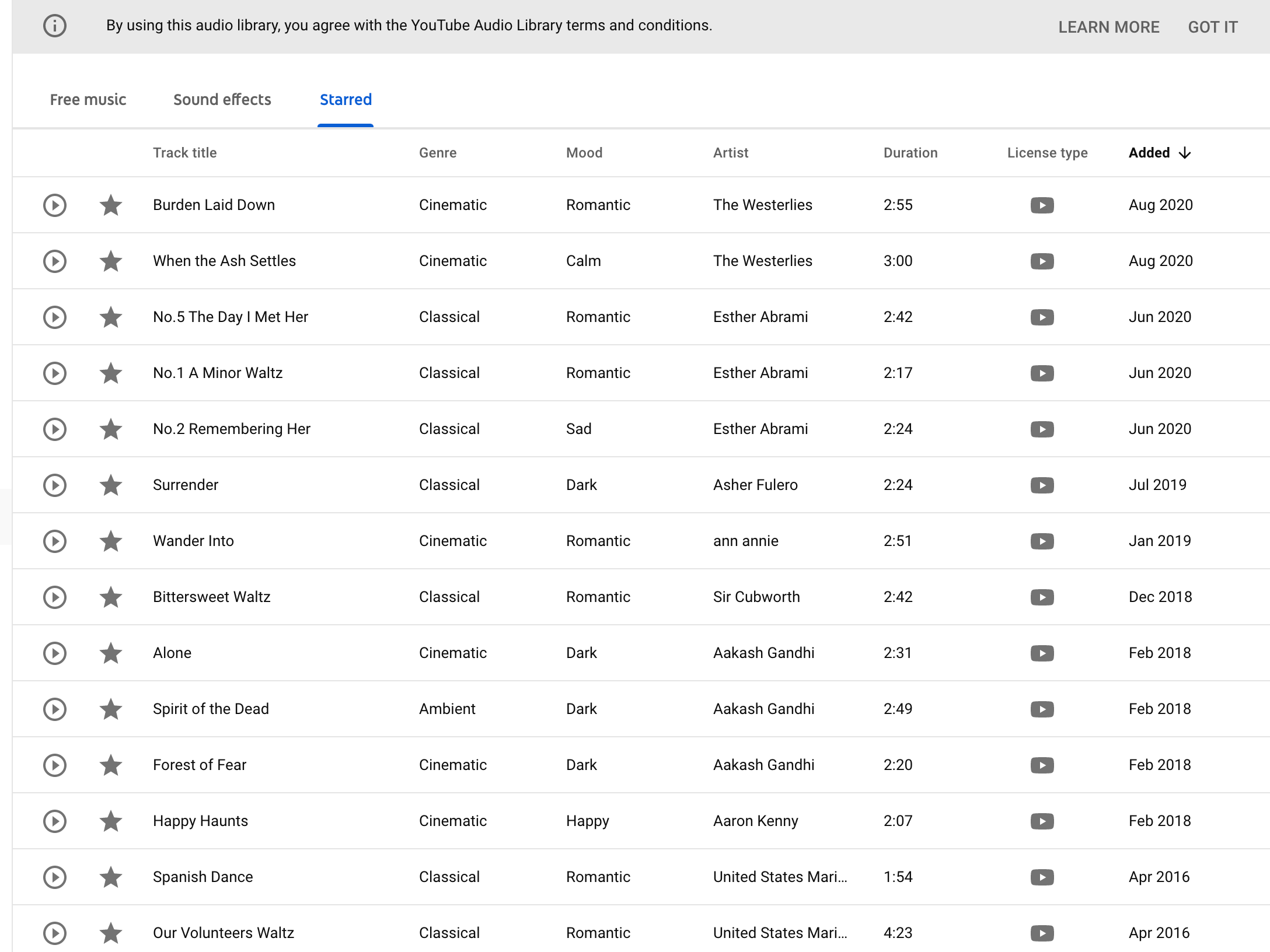Toggle star on Our Volunteers Waltz
The width and height of the screenshot is (1270, 952).
111,933
